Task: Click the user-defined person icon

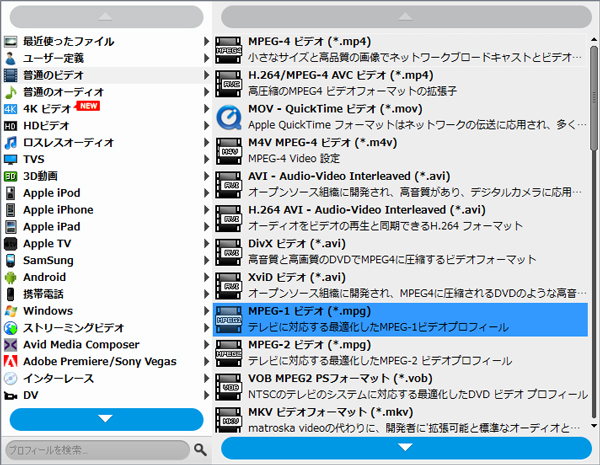Action: click(11, 58)
